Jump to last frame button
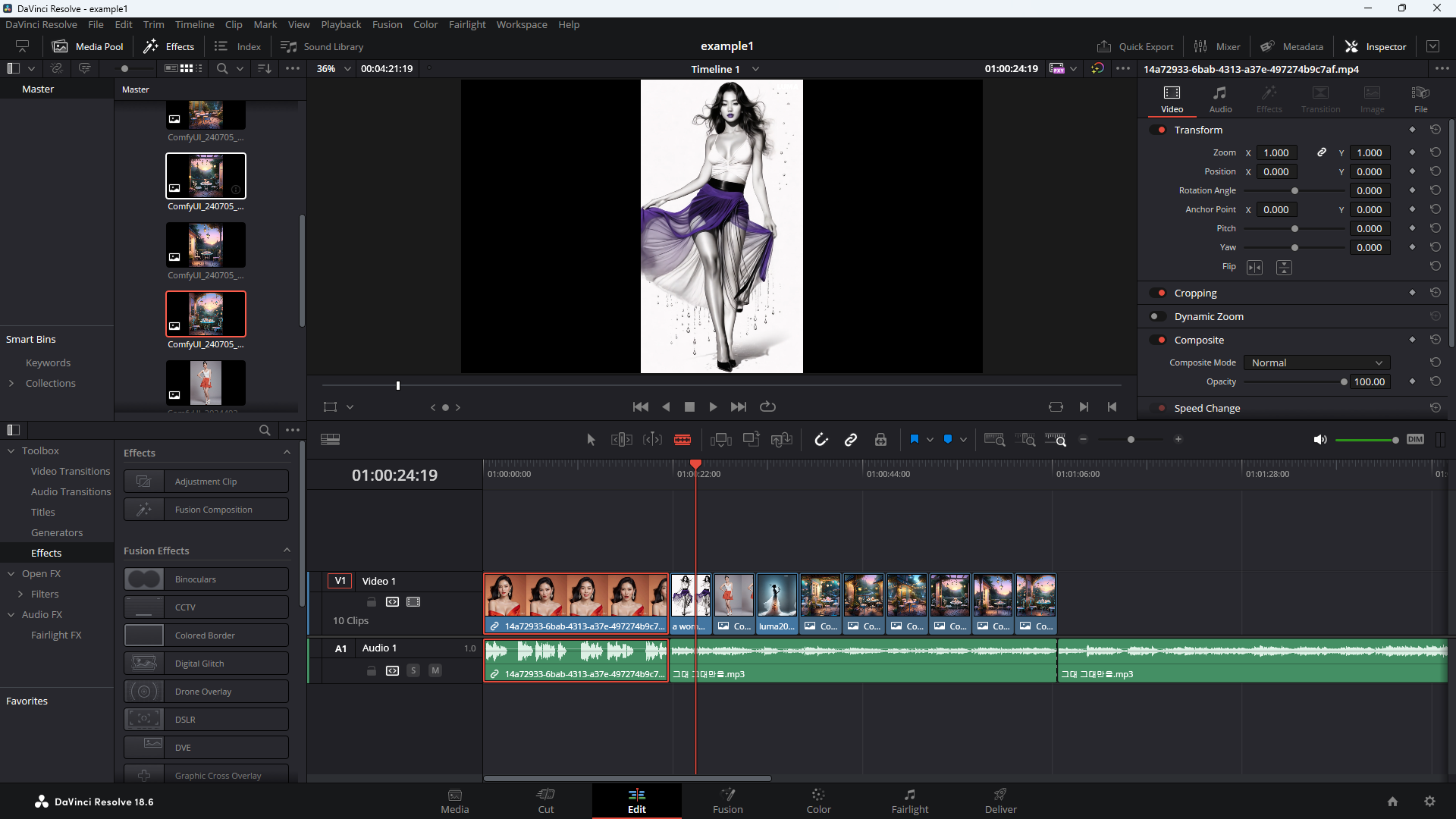 [x=739, y=407]
